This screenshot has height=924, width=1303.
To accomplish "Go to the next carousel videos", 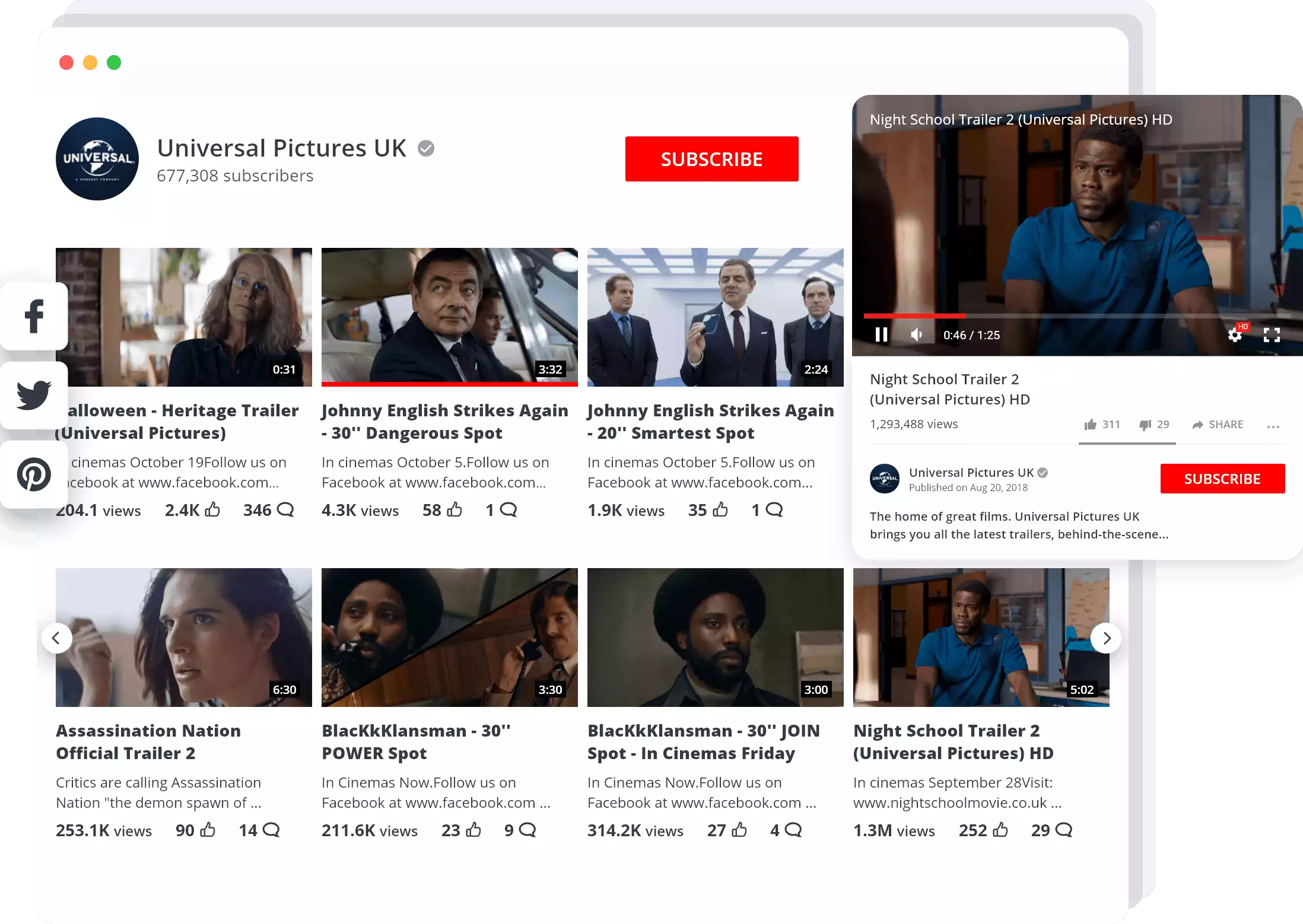I will tap(1106, 638).
